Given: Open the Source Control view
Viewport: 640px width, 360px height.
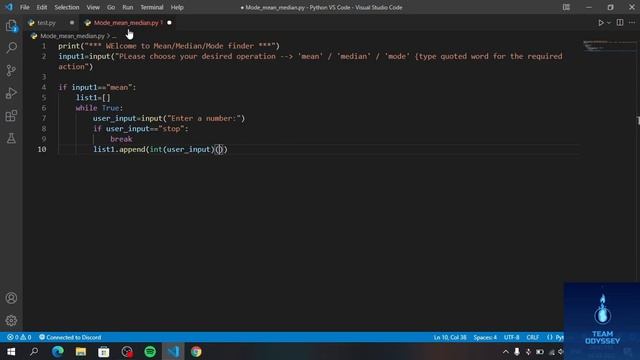Looking at the screenshot, I should [x=11, y=70].
